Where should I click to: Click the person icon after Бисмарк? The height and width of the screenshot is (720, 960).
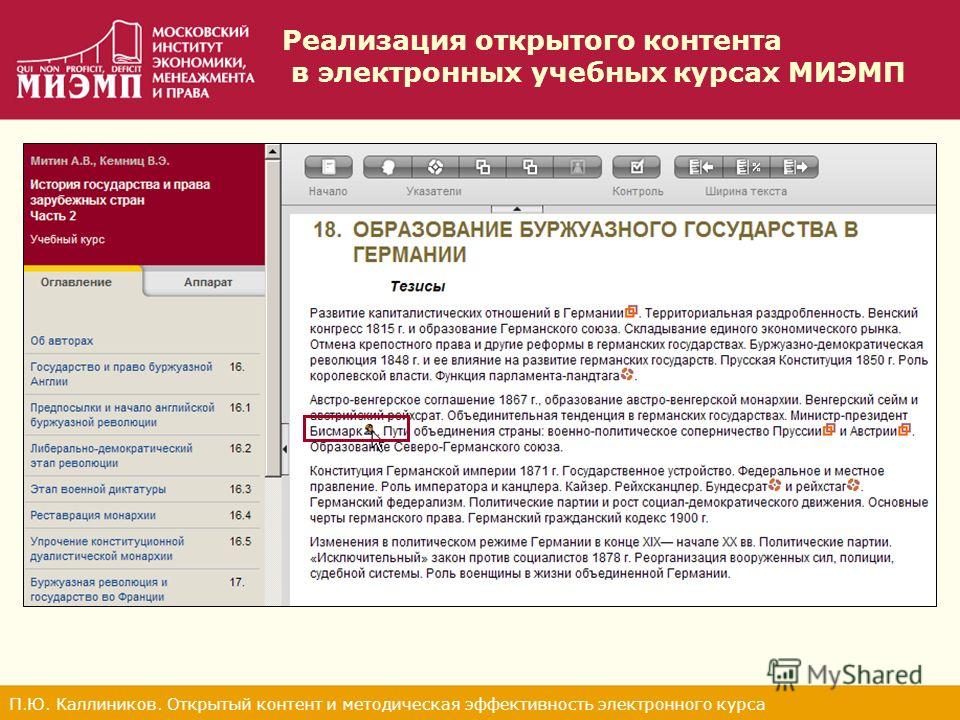tap(369, 430)
